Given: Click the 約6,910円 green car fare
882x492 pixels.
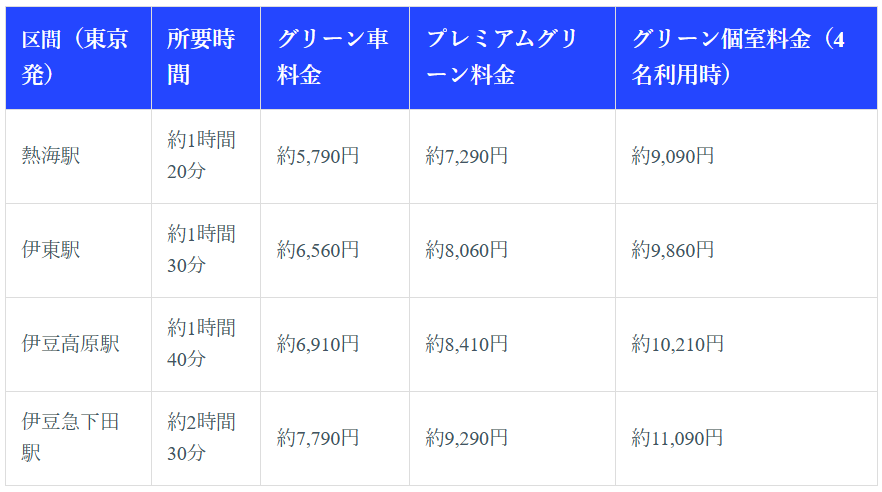Looking at the screenshot, I should click(x=318, y=344).
